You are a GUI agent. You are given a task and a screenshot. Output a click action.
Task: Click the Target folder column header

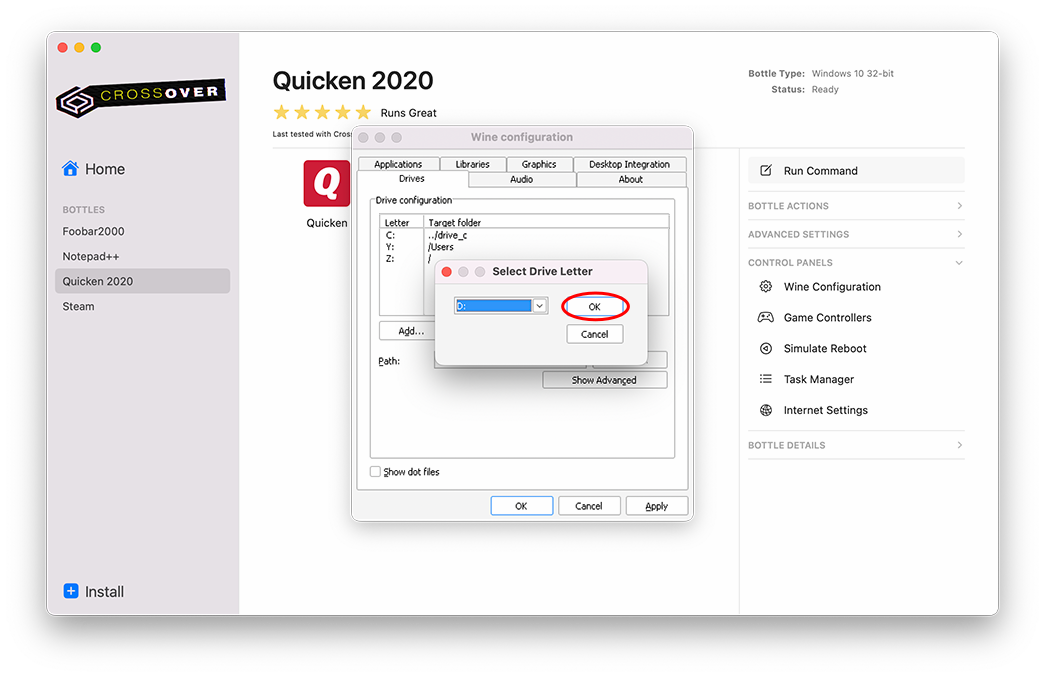point(546,222)
